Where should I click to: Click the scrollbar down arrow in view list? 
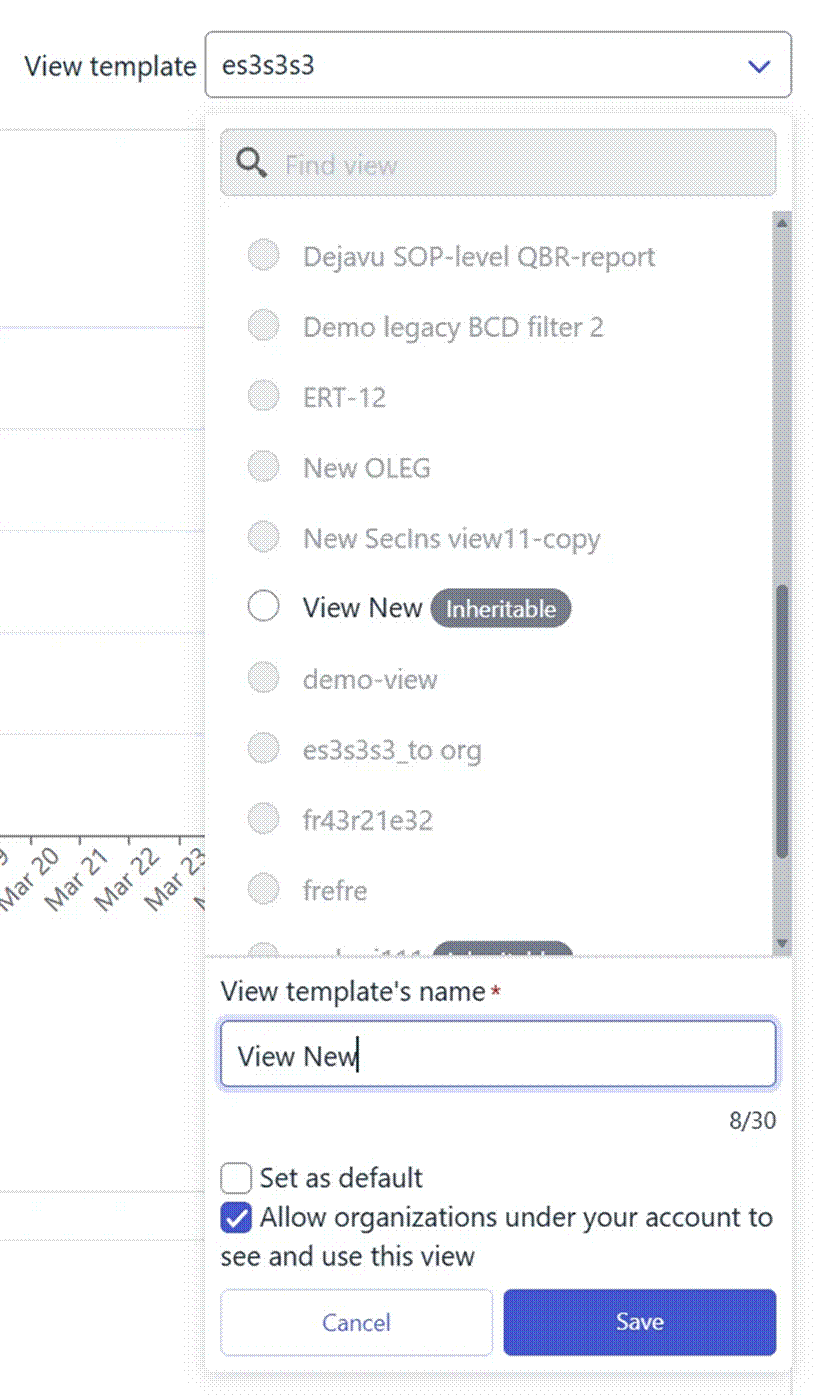pyautogui.click(x=782, y=941)
